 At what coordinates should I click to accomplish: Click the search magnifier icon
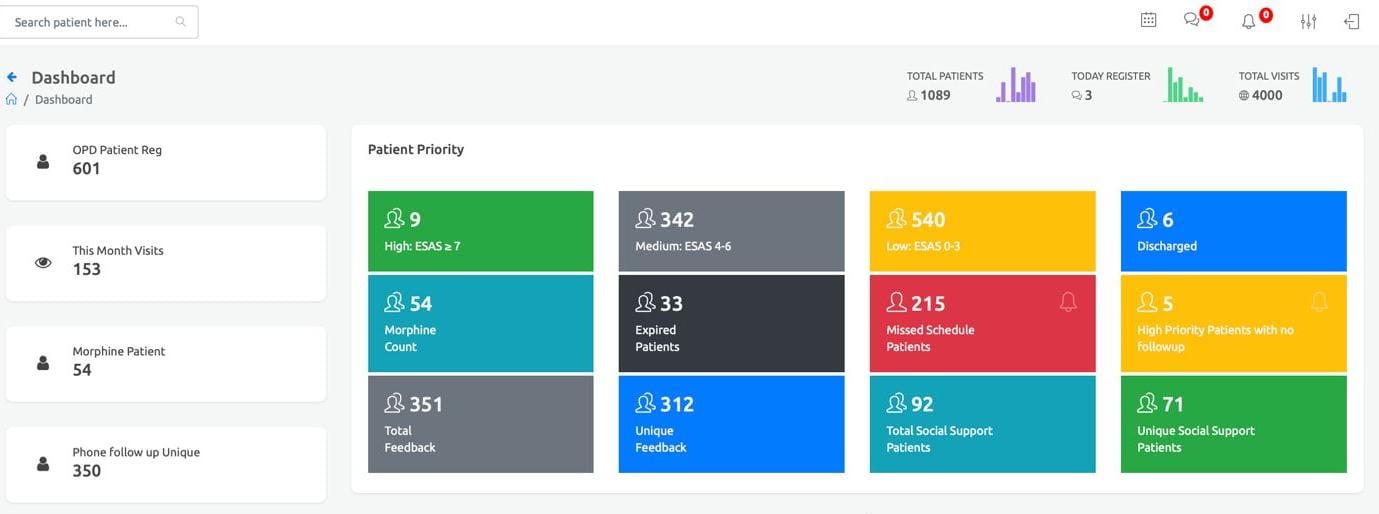click(x=180, y=21)
